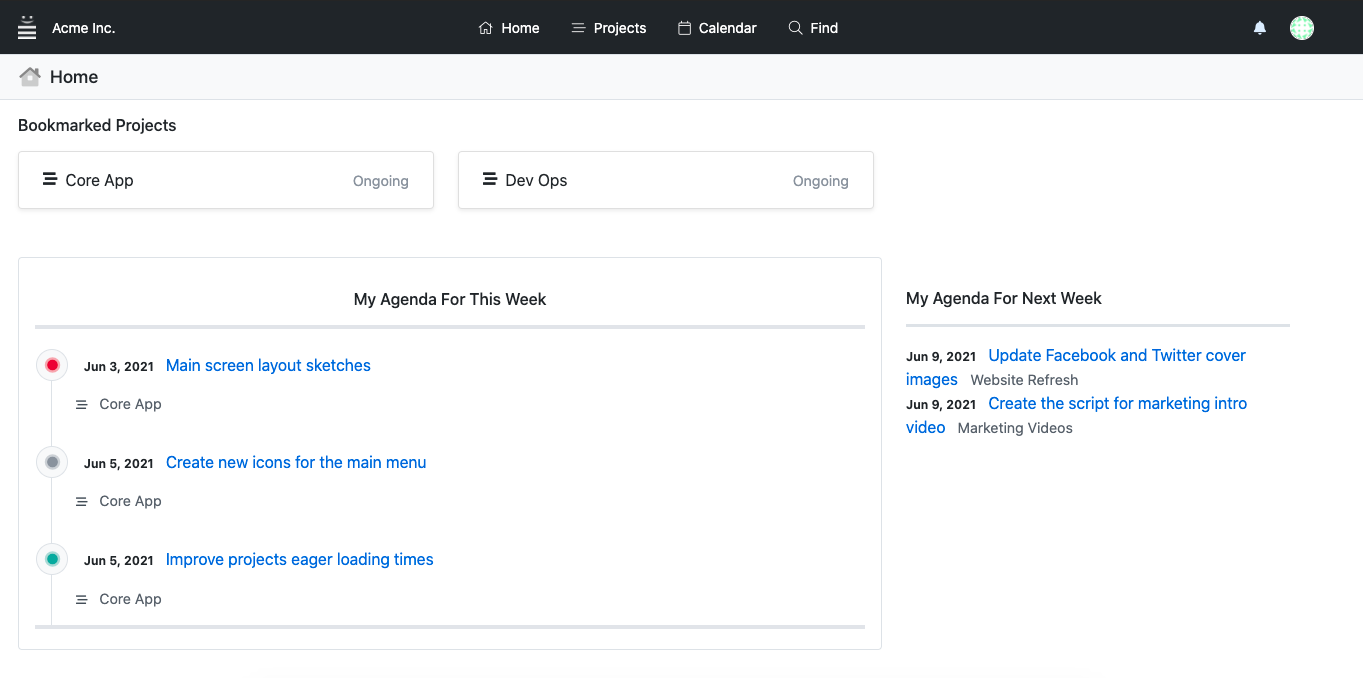Open the Projects menu from the top bar
This screenshot has width=1363, height=678.
(608, 27)
